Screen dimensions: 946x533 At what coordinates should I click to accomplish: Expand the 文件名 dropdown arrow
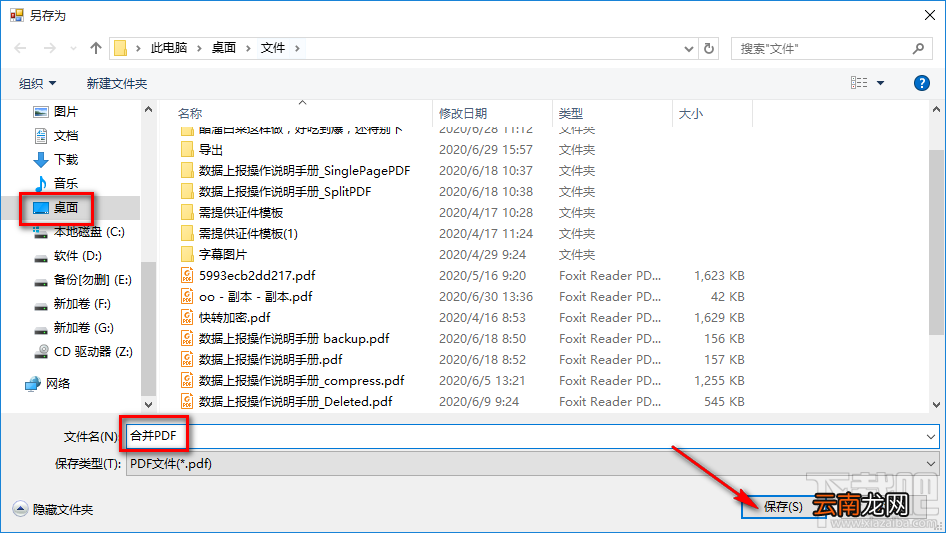point(930,436)
